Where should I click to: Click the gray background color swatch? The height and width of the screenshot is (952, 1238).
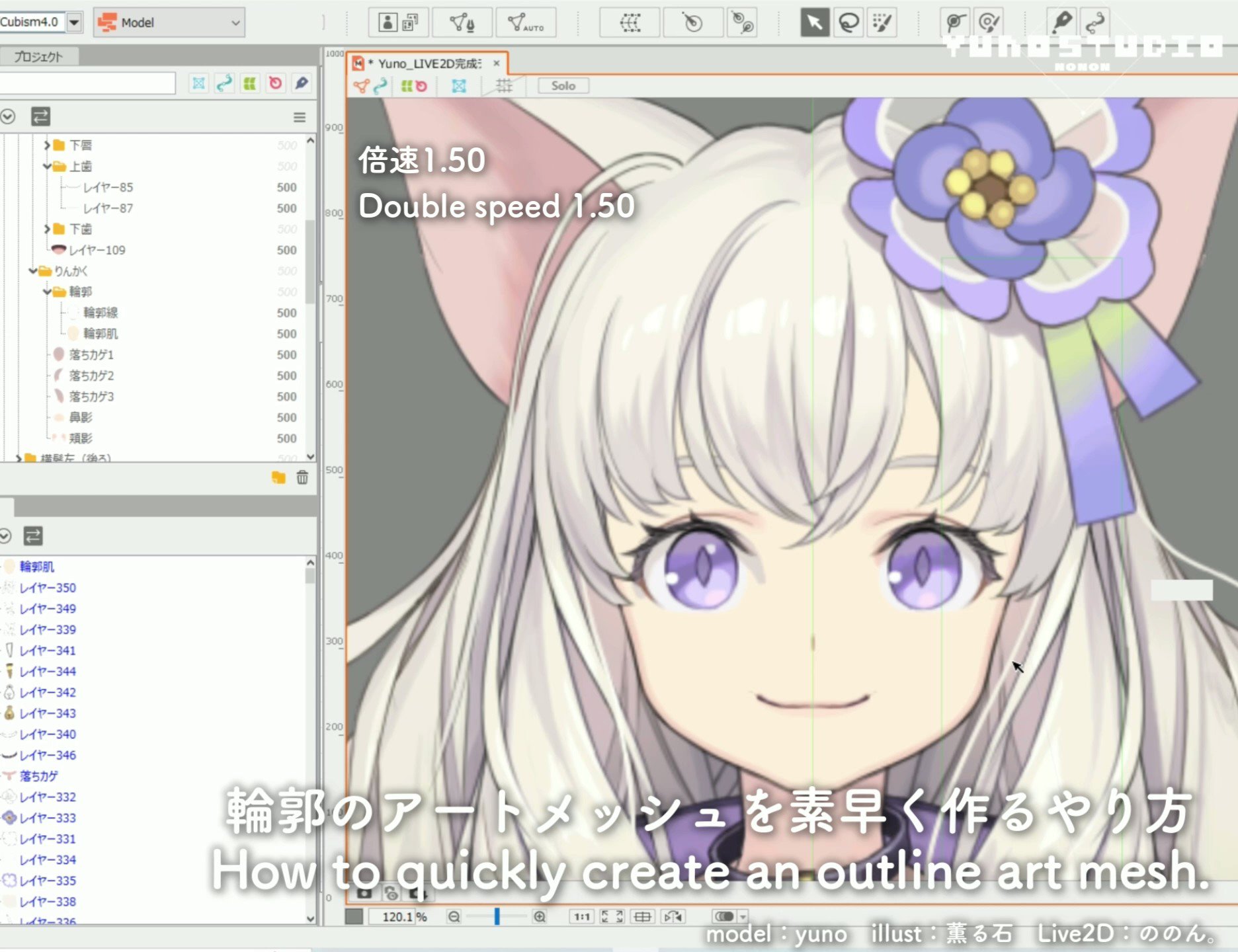tap(354, 917)
